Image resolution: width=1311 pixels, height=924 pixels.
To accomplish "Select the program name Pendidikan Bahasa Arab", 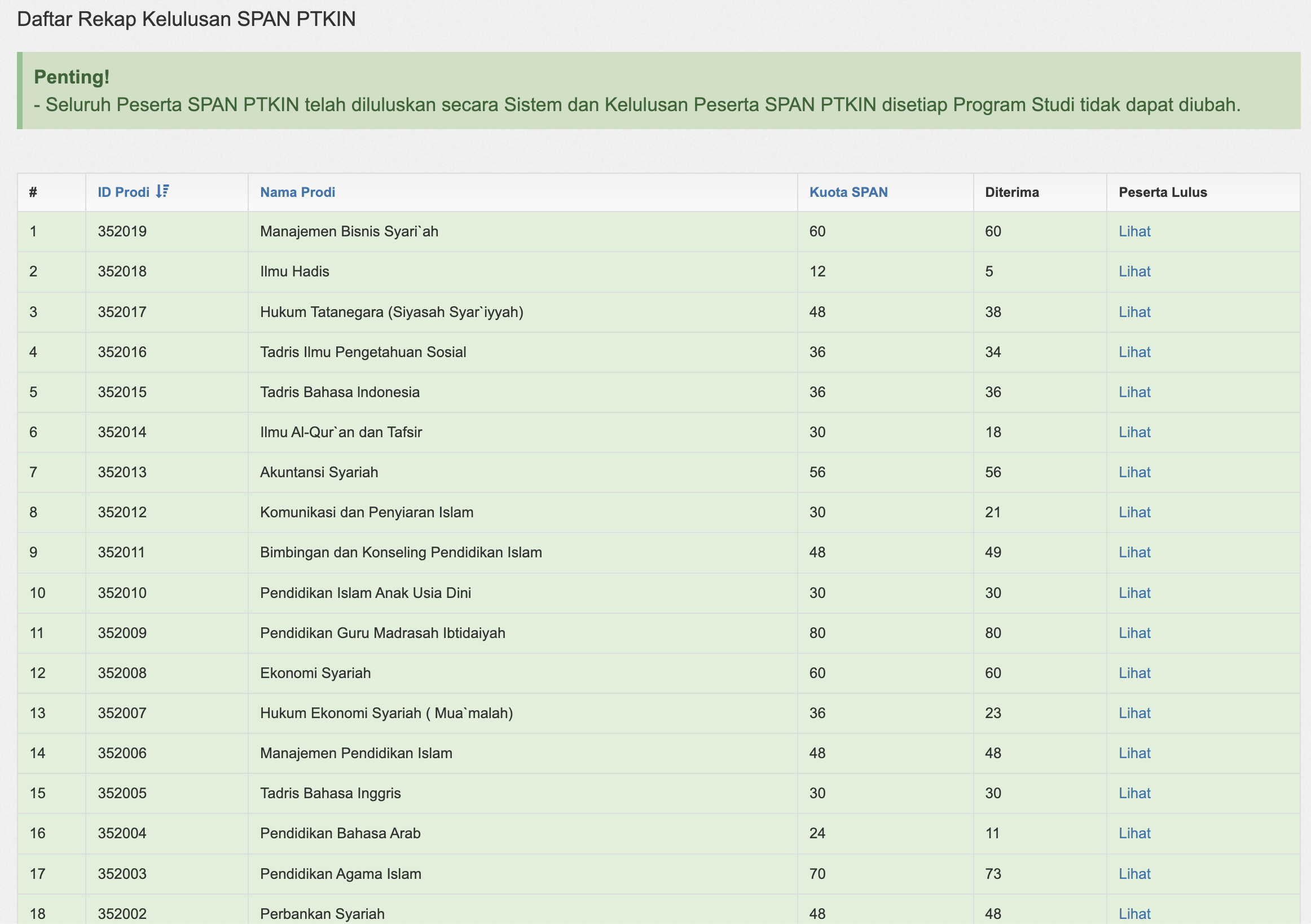I will point(340,833).
